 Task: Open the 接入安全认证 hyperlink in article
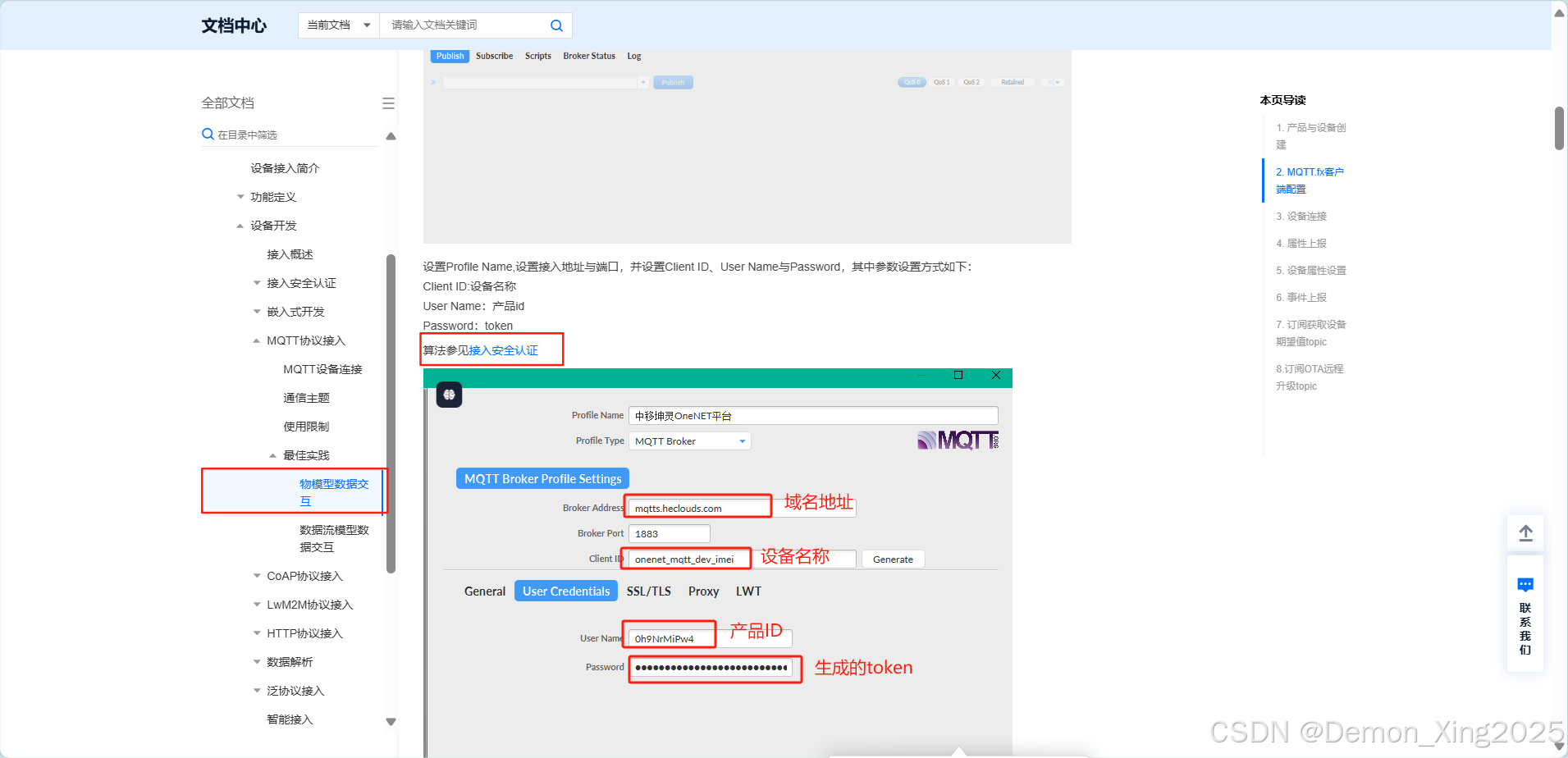[x=503, y=350]
